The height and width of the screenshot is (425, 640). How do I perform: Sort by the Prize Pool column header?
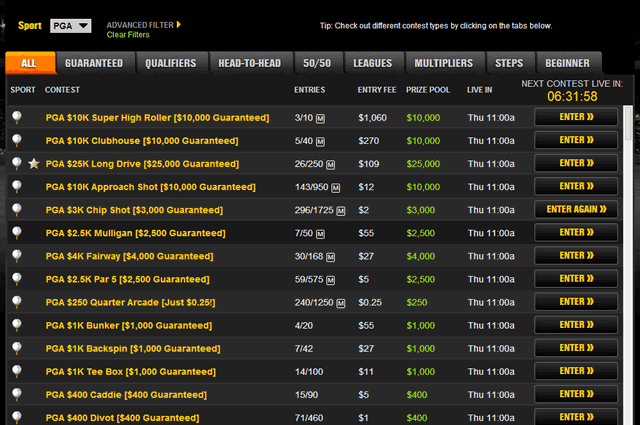click(x=428, y=90)
